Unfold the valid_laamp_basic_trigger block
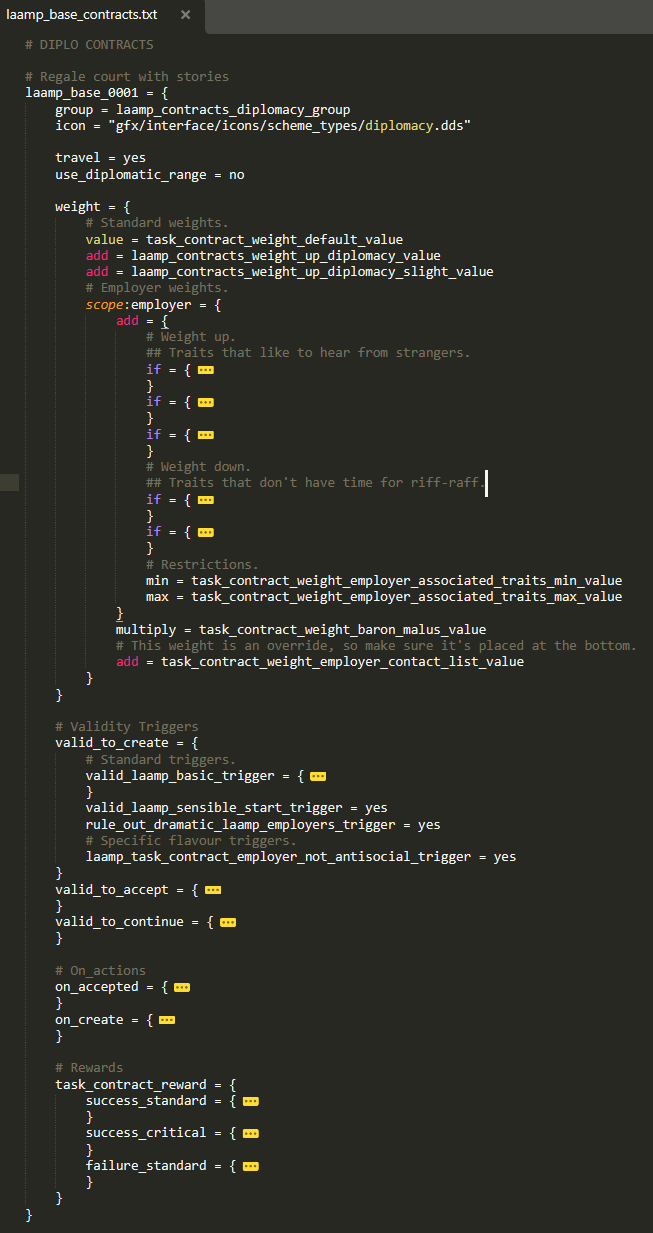 [x=318, y=775]
